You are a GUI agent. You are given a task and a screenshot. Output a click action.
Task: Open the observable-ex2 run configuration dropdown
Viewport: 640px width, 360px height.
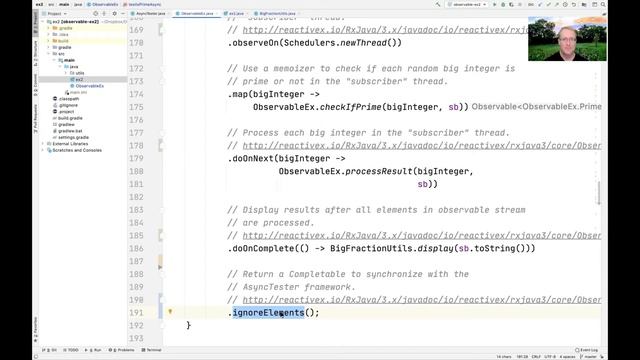tap(467, 4)
